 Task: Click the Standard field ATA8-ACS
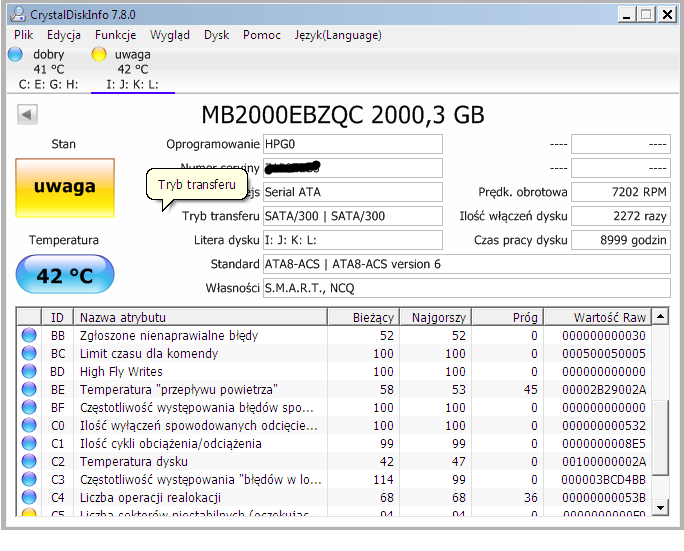pyautogui.click(x=466, y=264)
